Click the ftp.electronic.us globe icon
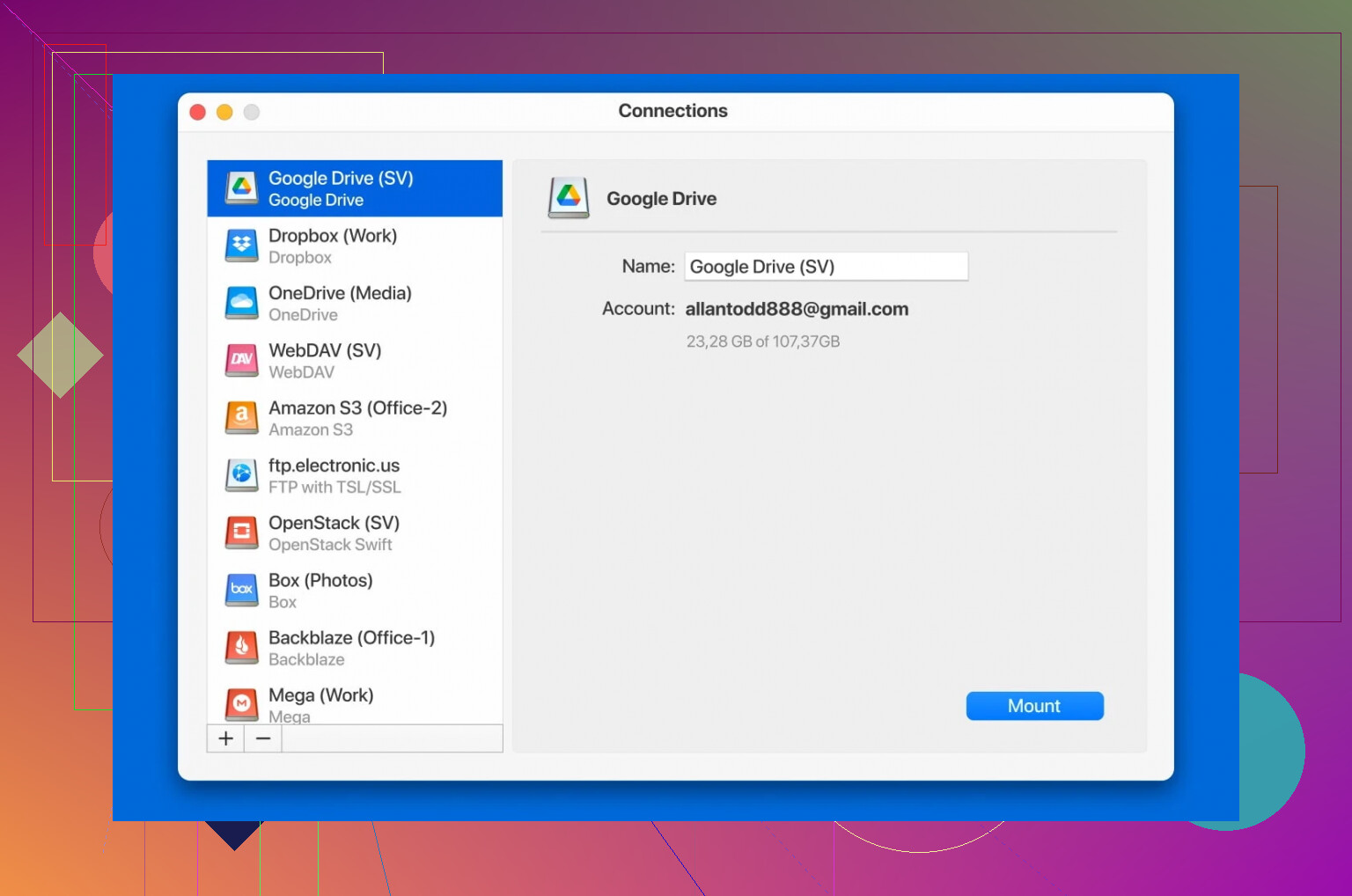 [241, 475]
